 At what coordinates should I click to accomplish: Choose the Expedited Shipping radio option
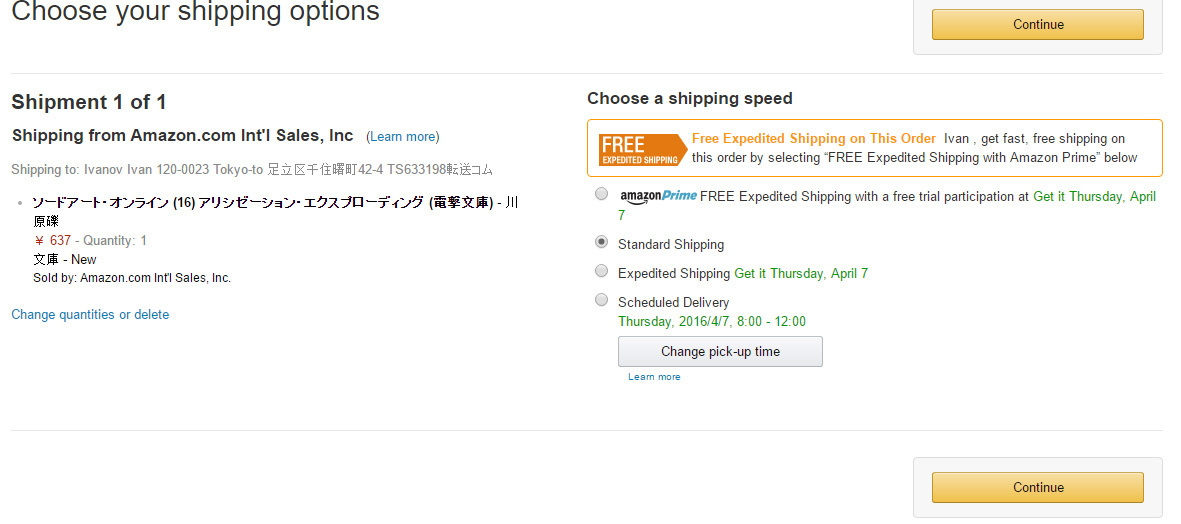click(x=601, y=271)
